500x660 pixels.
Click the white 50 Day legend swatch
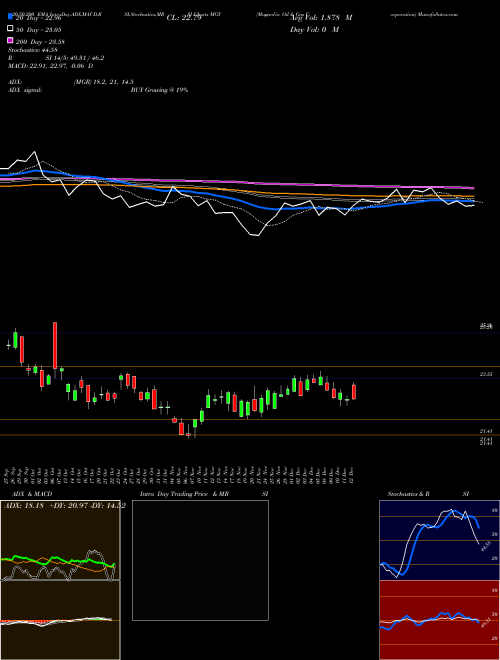point(11,29)
